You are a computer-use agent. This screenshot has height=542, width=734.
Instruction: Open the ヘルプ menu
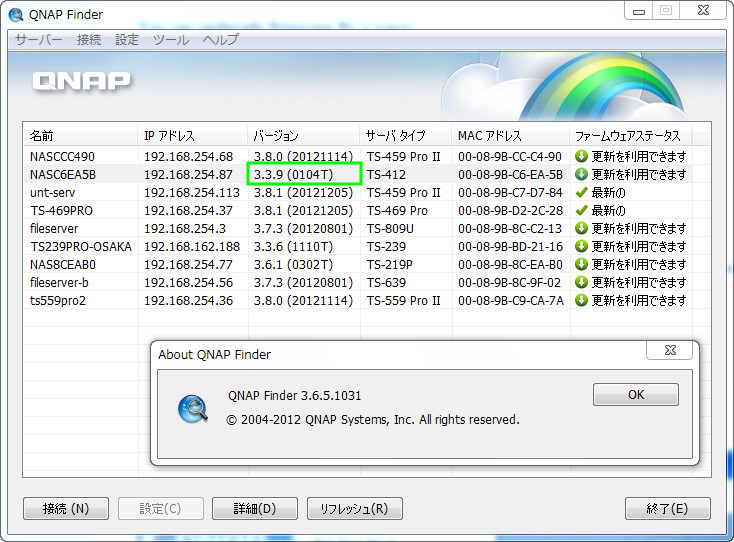click(x=220, y=40)
